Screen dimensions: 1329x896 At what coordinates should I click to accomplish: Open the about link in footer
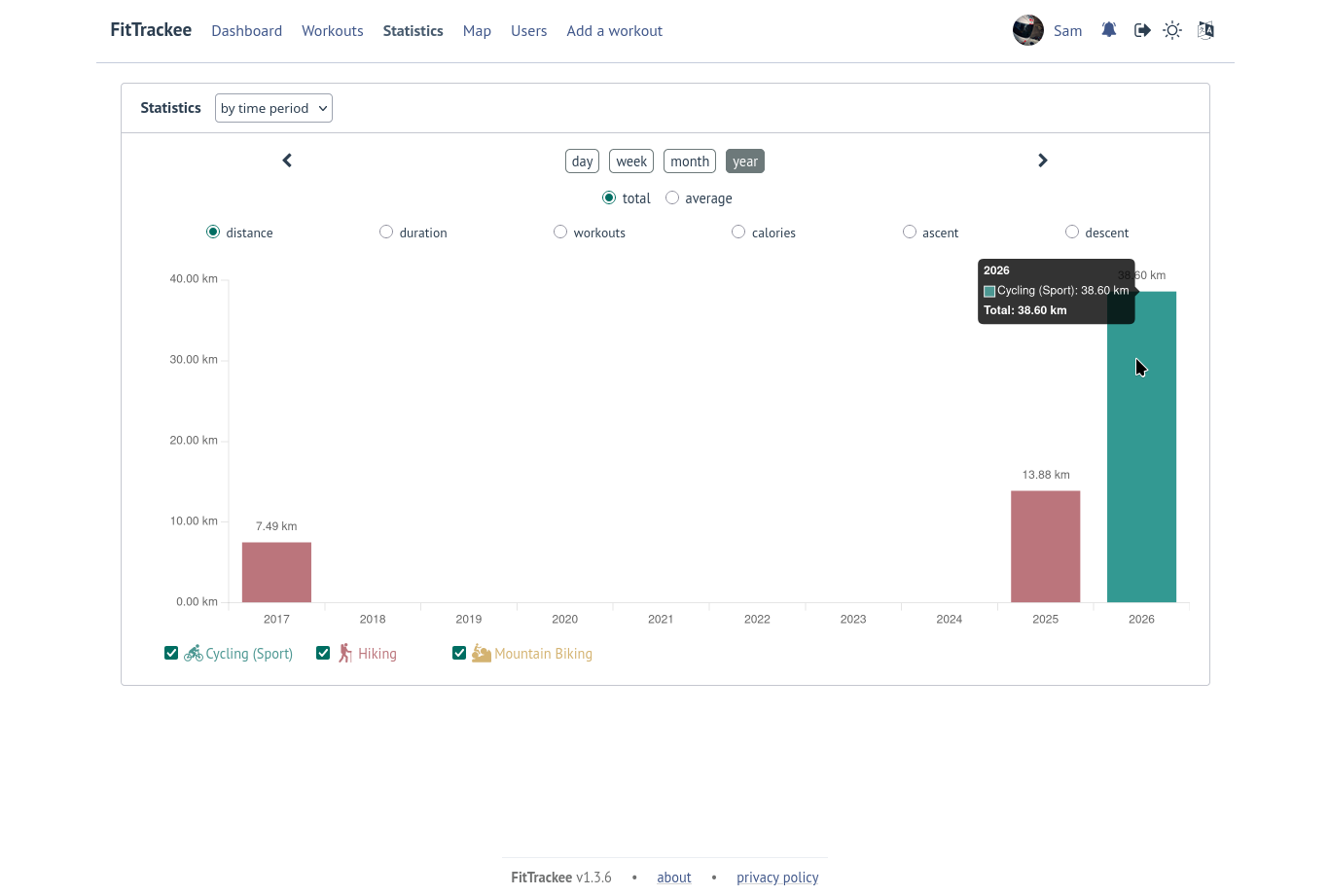point(674,878)
